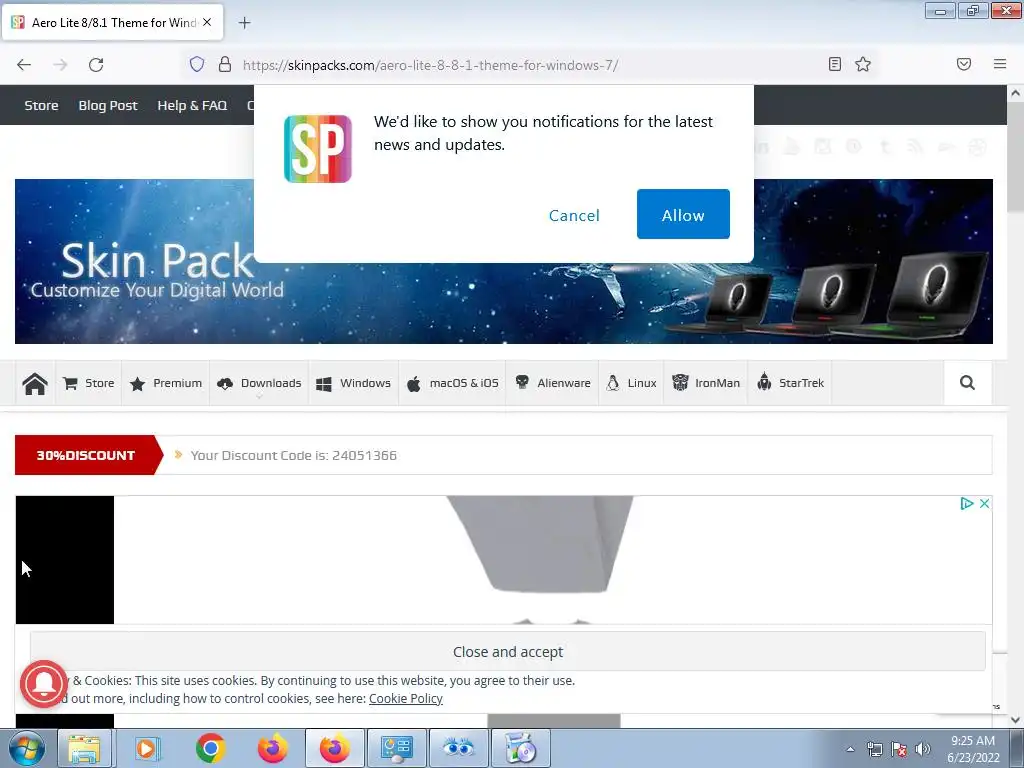Open Action Center flag tray icon

(x=899, y=749)
